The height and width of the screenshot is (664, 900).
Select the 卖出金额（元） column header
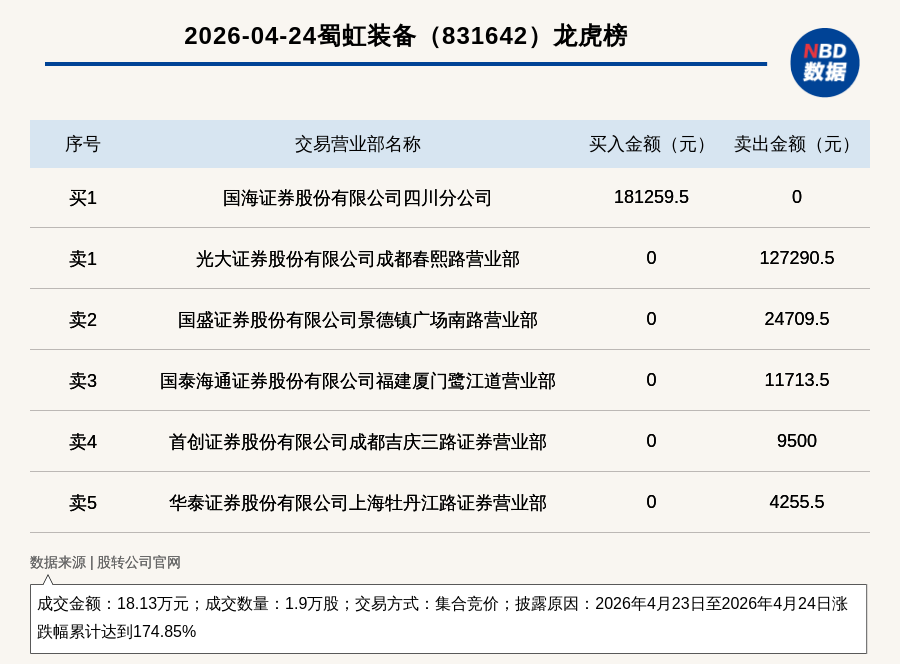[796, 144]
